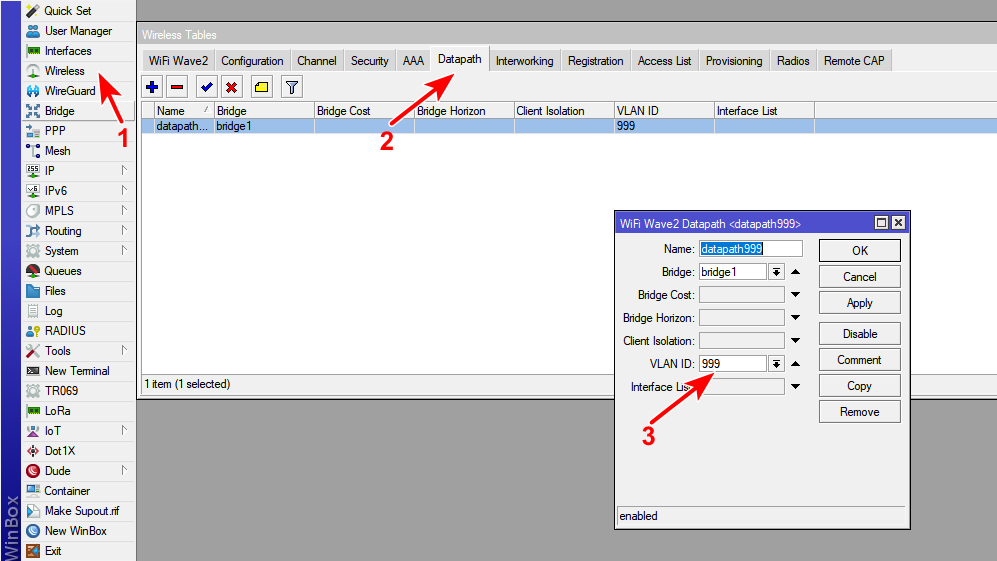This screenshot has width=997, height=561.
Task: Click the Name field containing datapath999
Action: pos(751,249)
